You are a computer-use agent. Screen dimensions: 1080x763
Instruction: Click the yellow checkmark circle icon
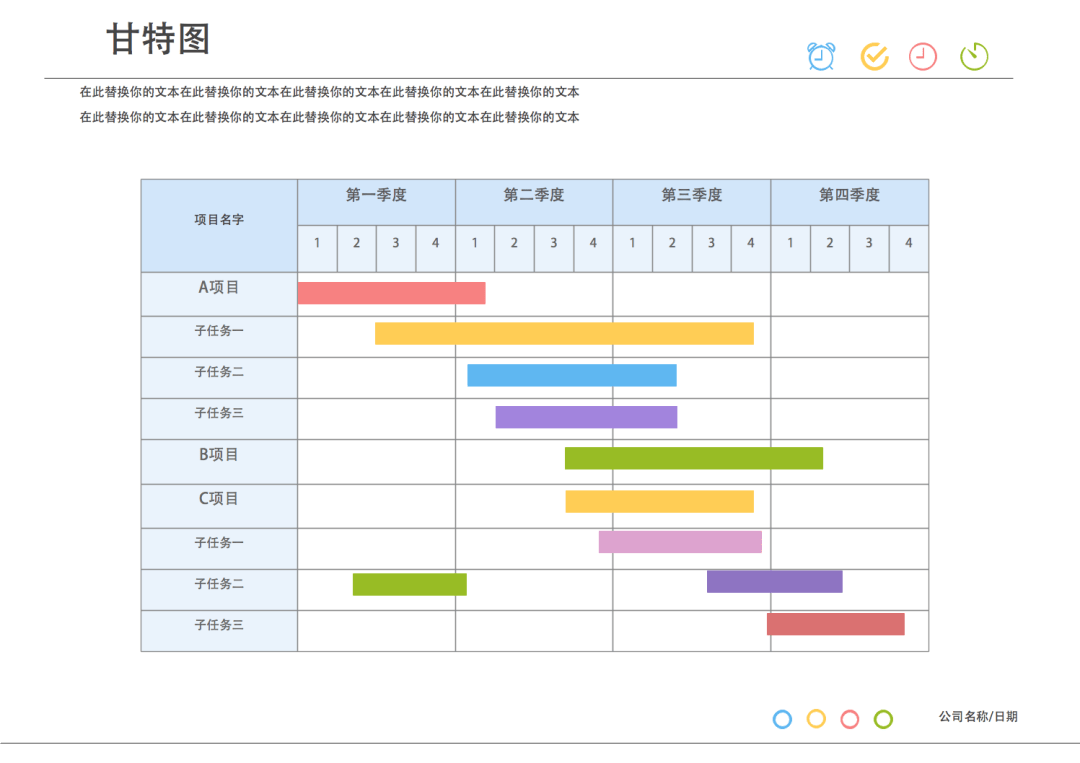875,56
